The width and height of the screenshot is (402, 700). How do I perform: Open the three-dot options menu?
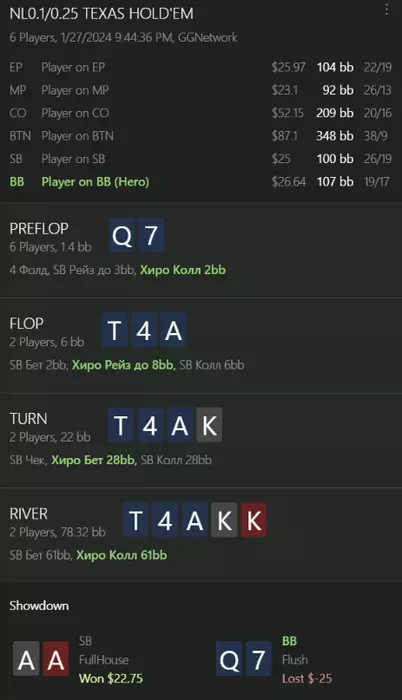click(386, 9)
